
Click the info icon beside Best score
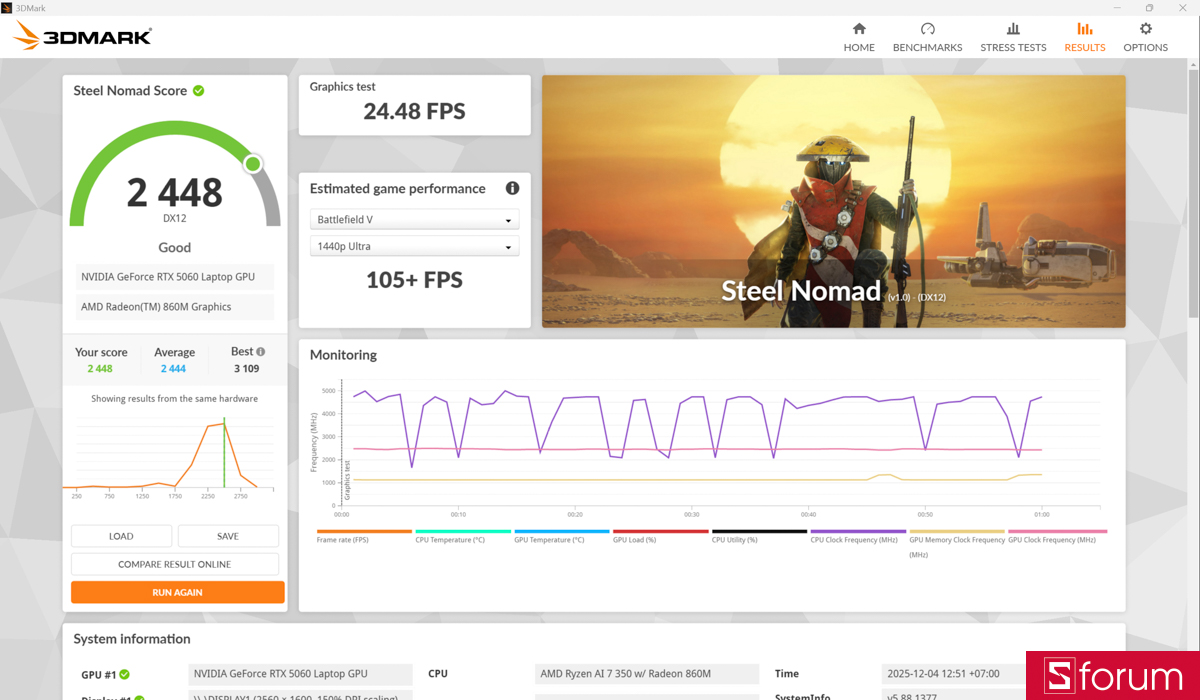click(x=259, y=351)
